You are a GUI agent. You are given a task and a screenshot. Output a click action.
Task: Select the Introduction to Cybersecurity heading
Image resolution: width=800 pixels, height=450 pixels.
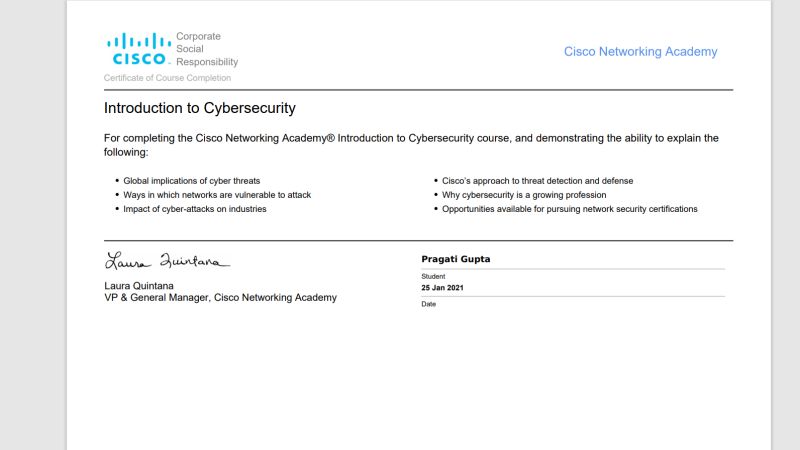click(x=199, y=108)
